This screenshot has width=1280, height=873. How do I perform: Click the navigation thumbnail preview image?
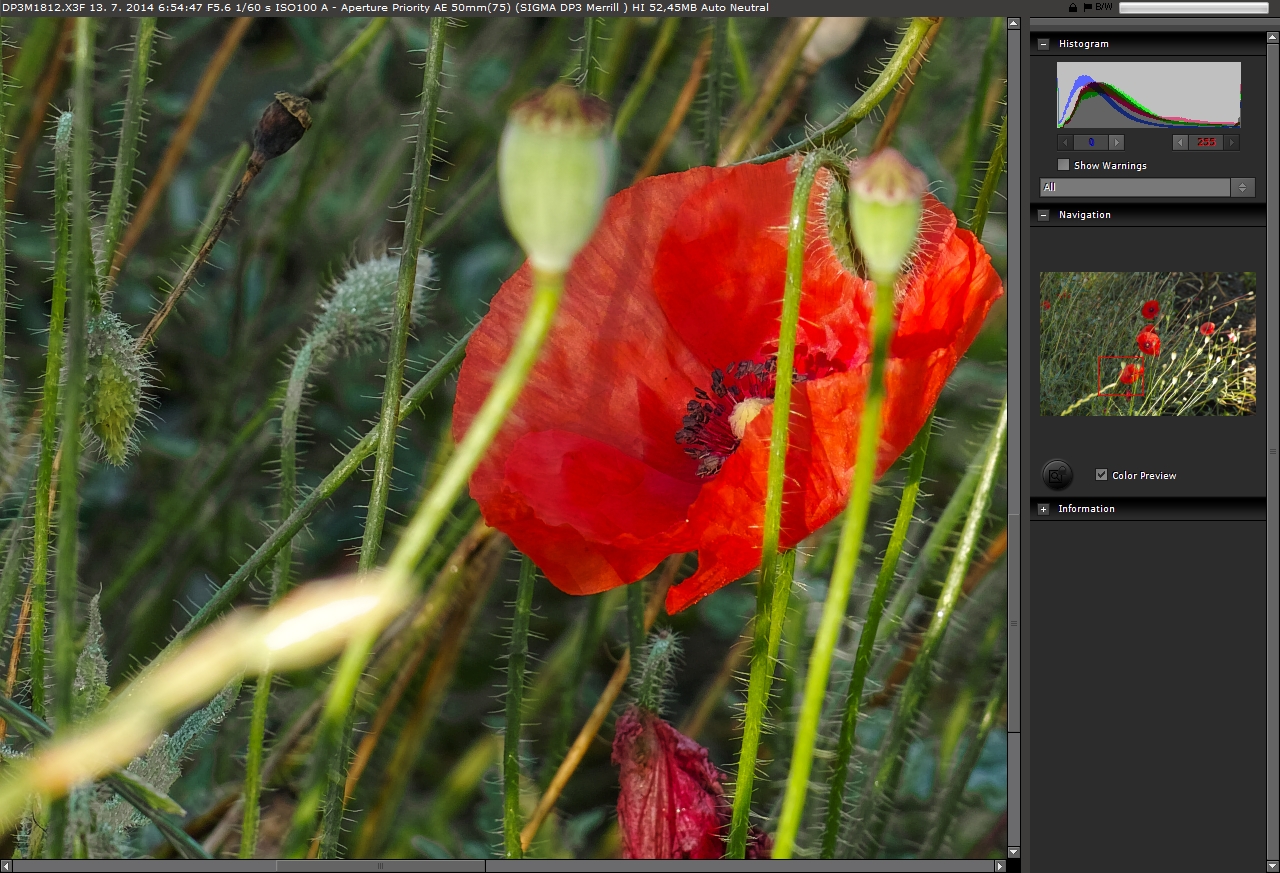click(x=1147, y=343)
